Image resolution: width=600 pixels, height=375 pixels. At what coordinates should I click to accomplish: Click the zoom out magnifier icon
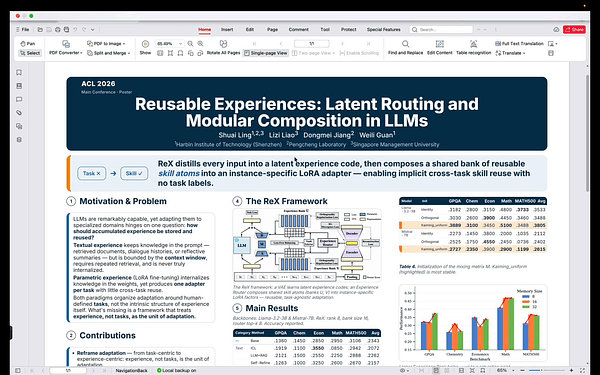point(190,44)
